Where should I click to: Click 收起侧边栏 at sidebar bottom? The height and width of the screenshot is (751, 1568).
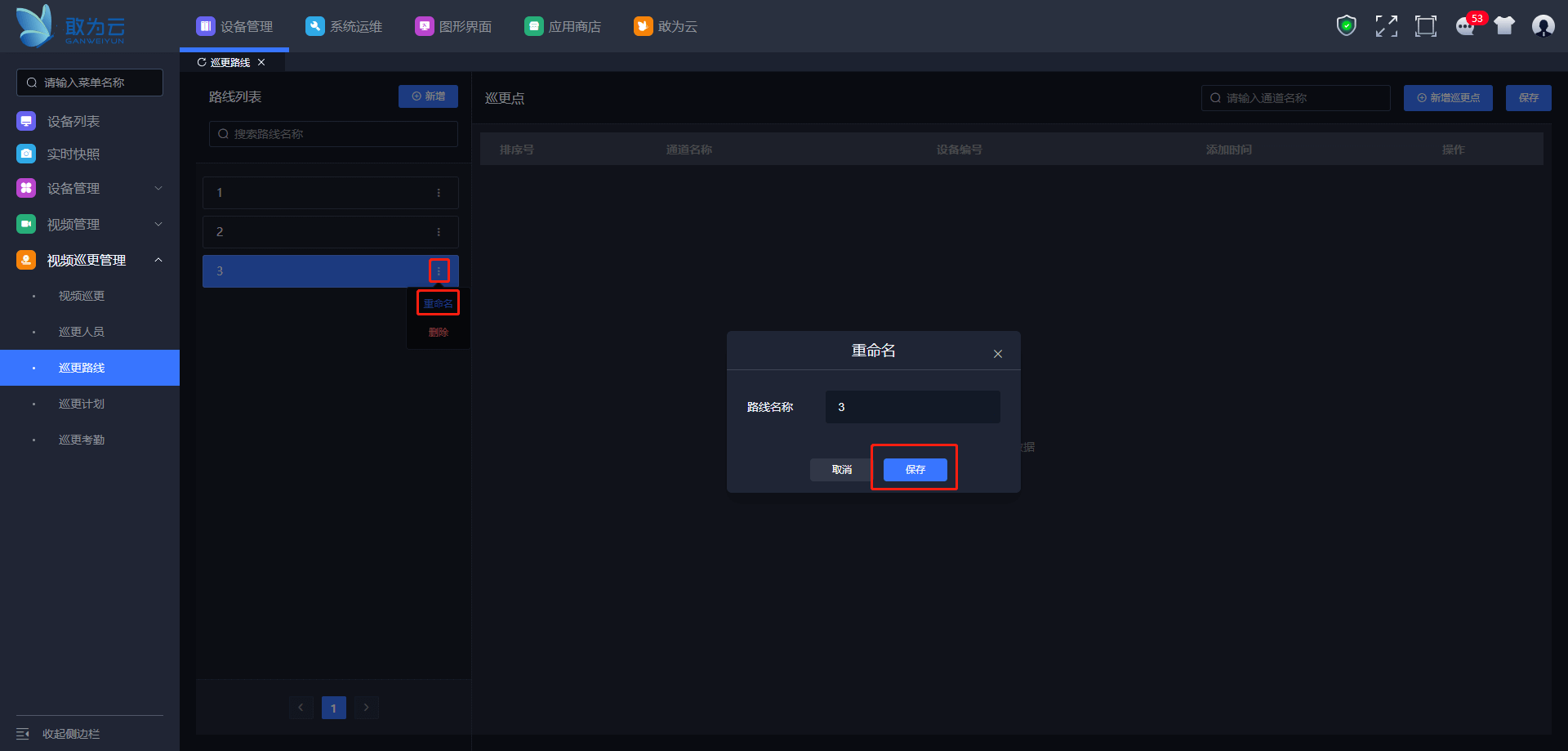(x=71, y=734)
